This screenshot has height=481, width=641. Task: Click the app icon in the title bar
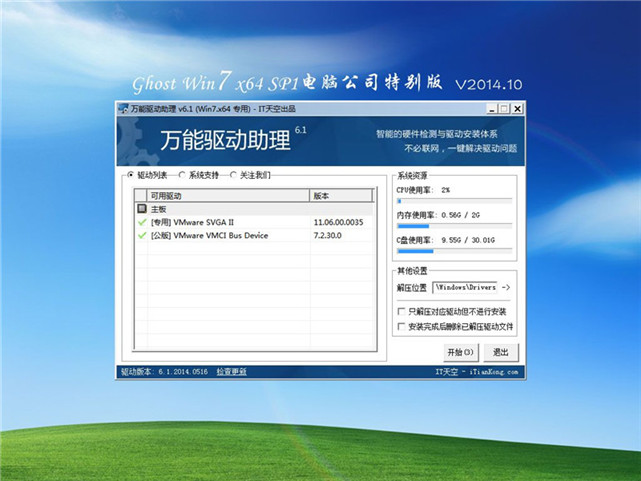point(124,108)
